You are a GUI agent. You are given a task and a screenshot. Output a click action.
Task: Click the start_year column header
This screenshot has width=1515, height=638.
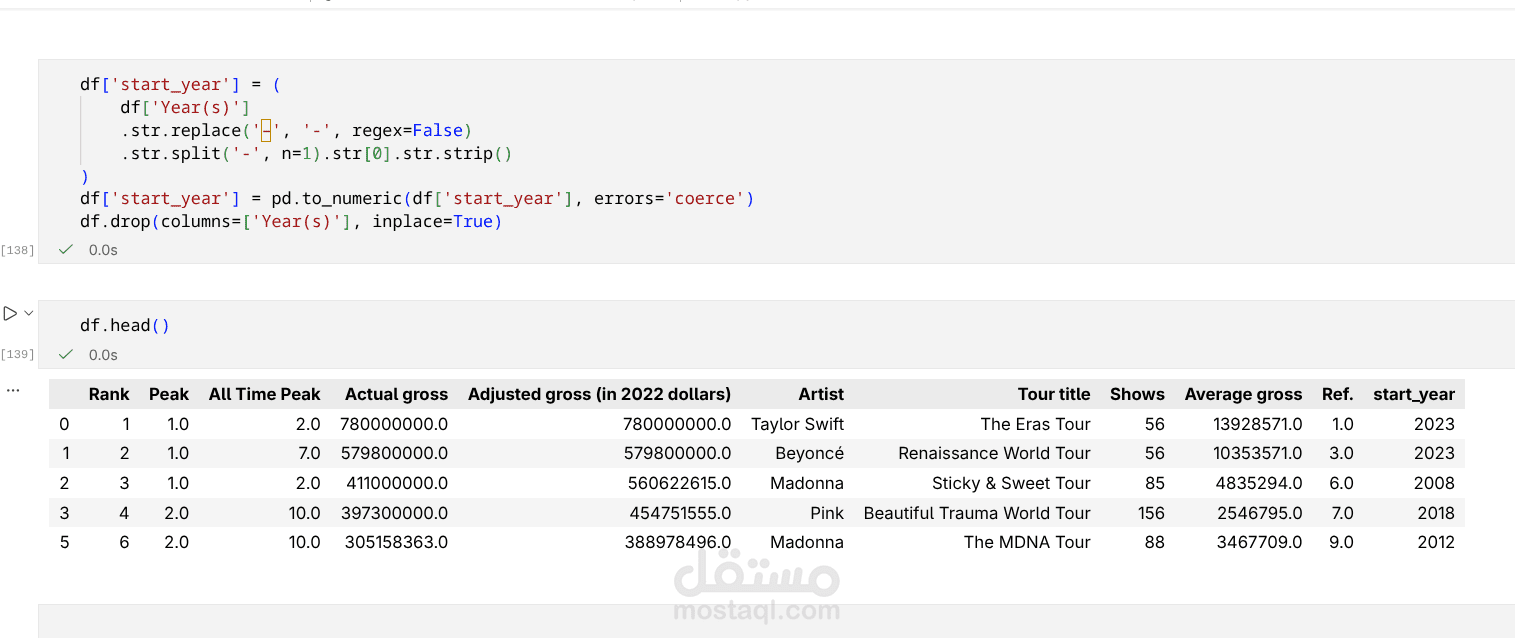point(1413,394)
